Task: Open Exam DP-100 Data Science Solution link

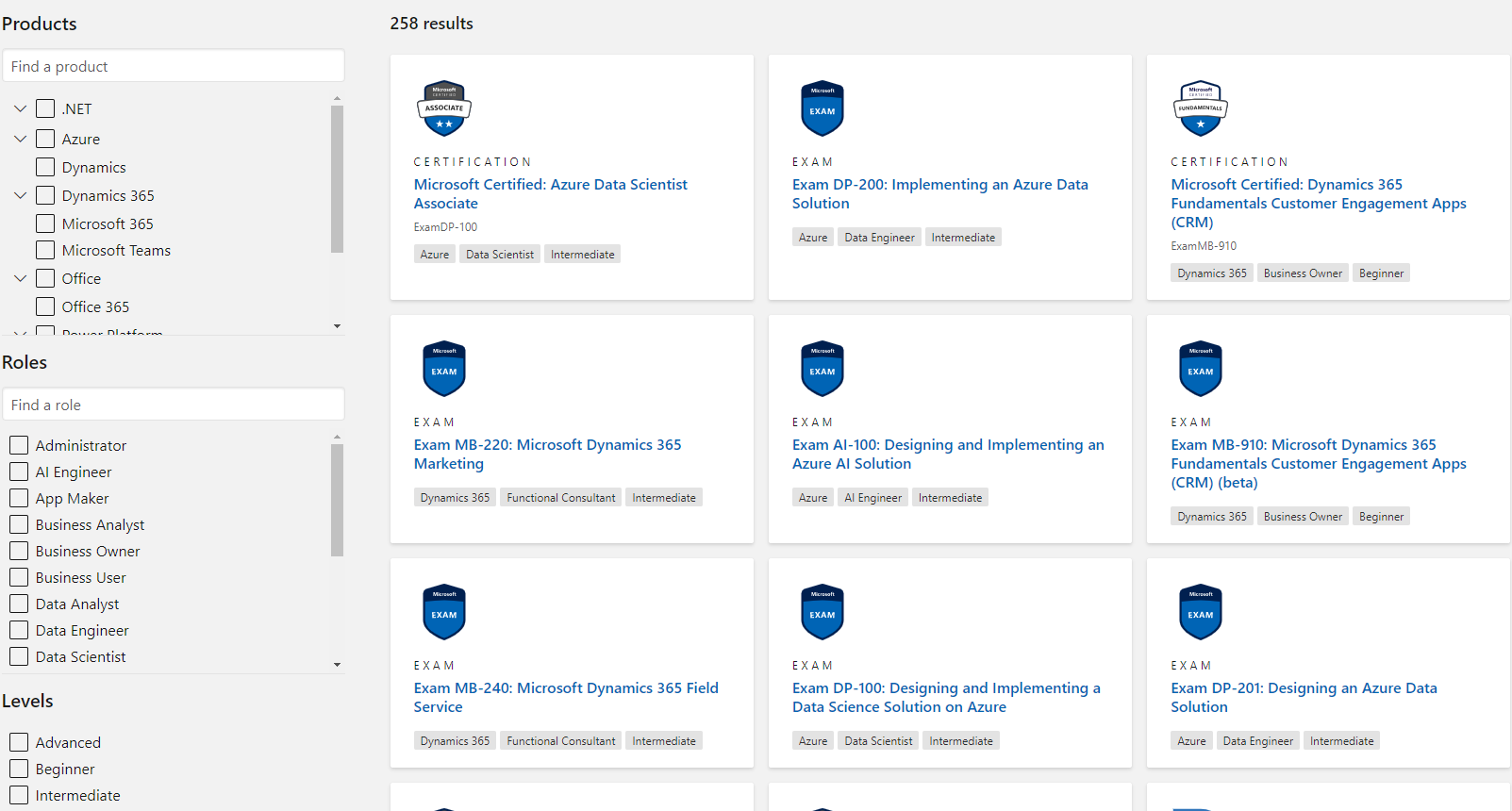Action: [946, 697]
